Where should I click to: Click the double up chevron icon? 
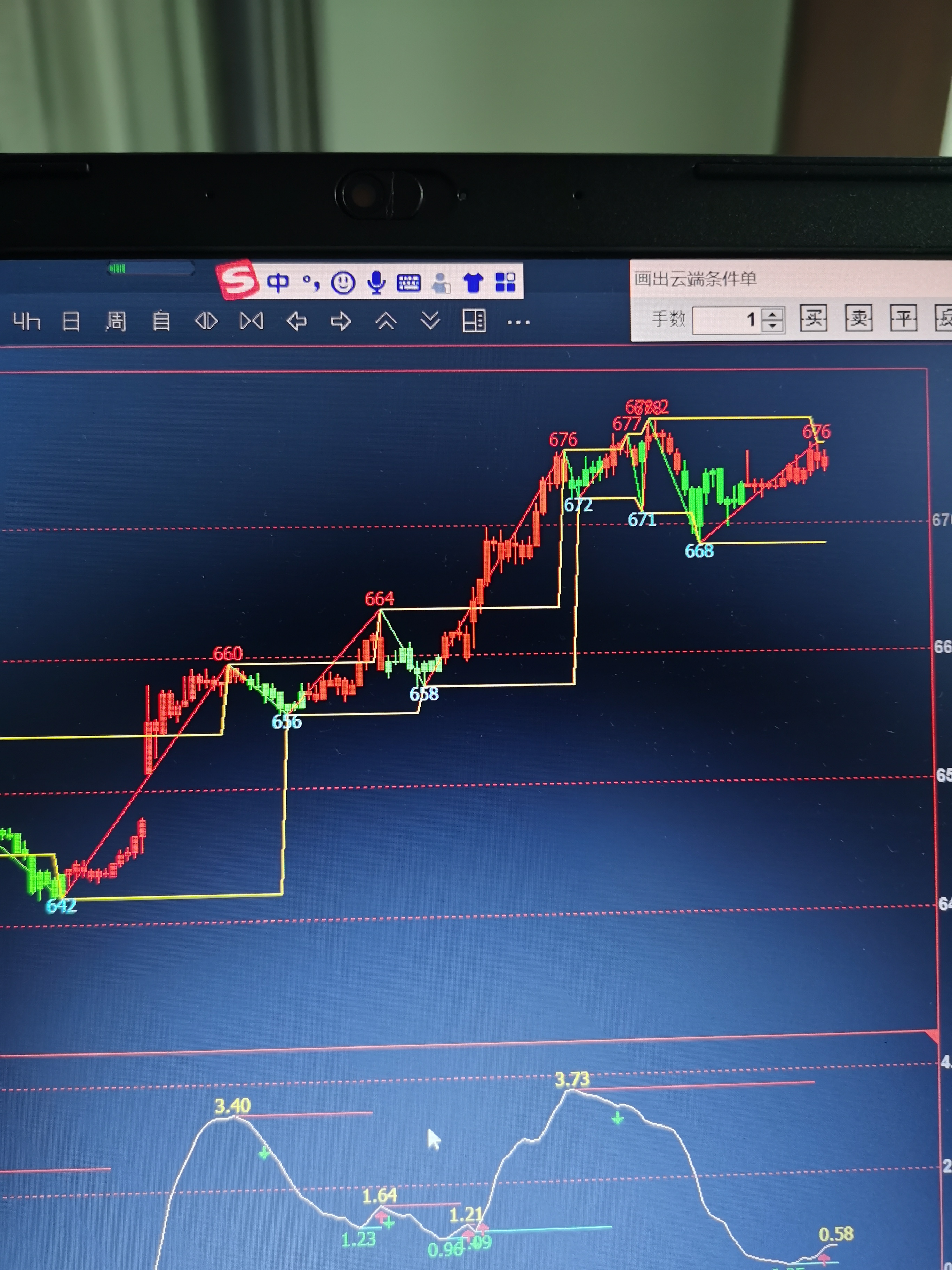point(386,321)
